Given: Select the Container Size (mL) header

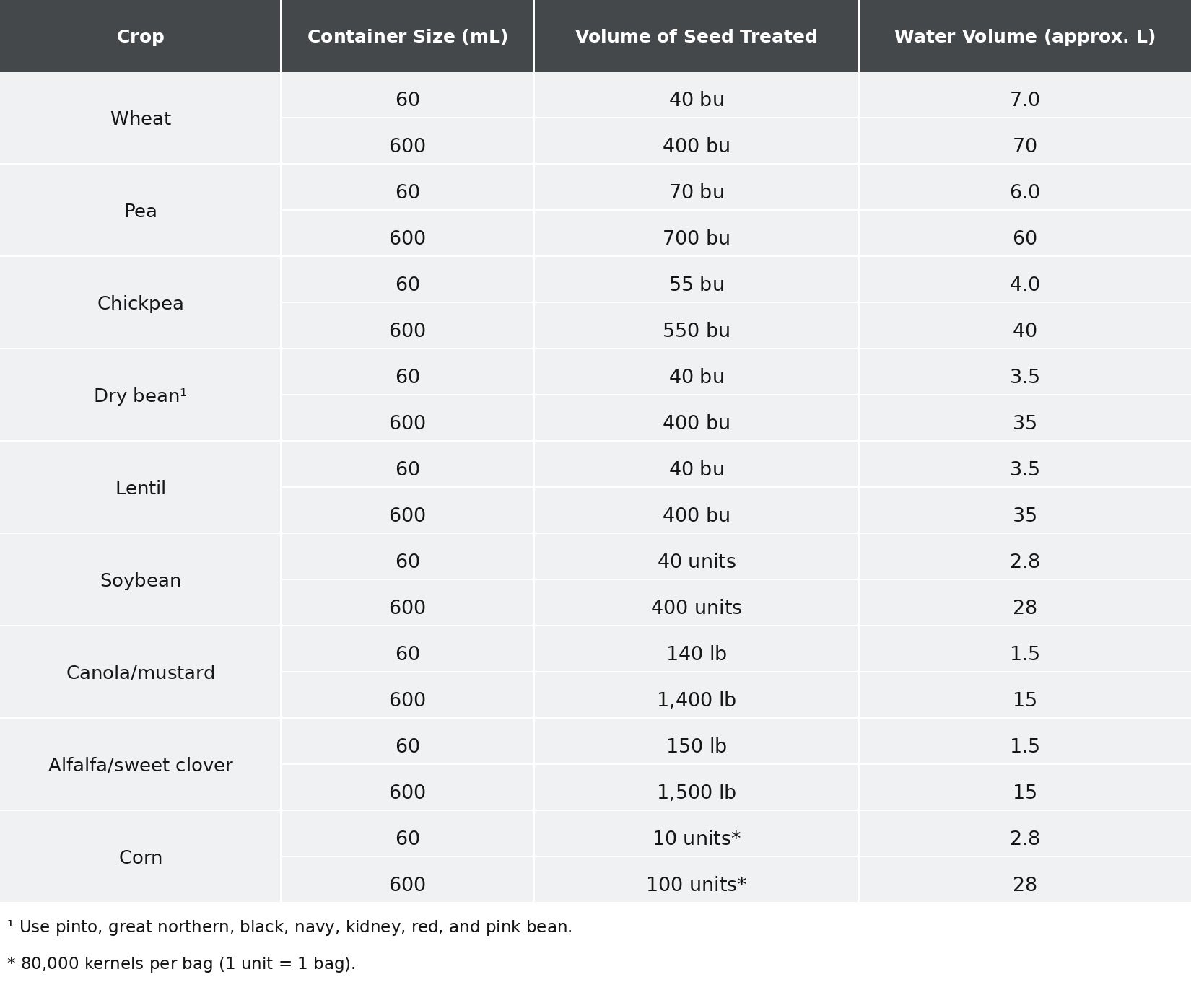Looking at the screenshot, I should click(x=407, y=36).
